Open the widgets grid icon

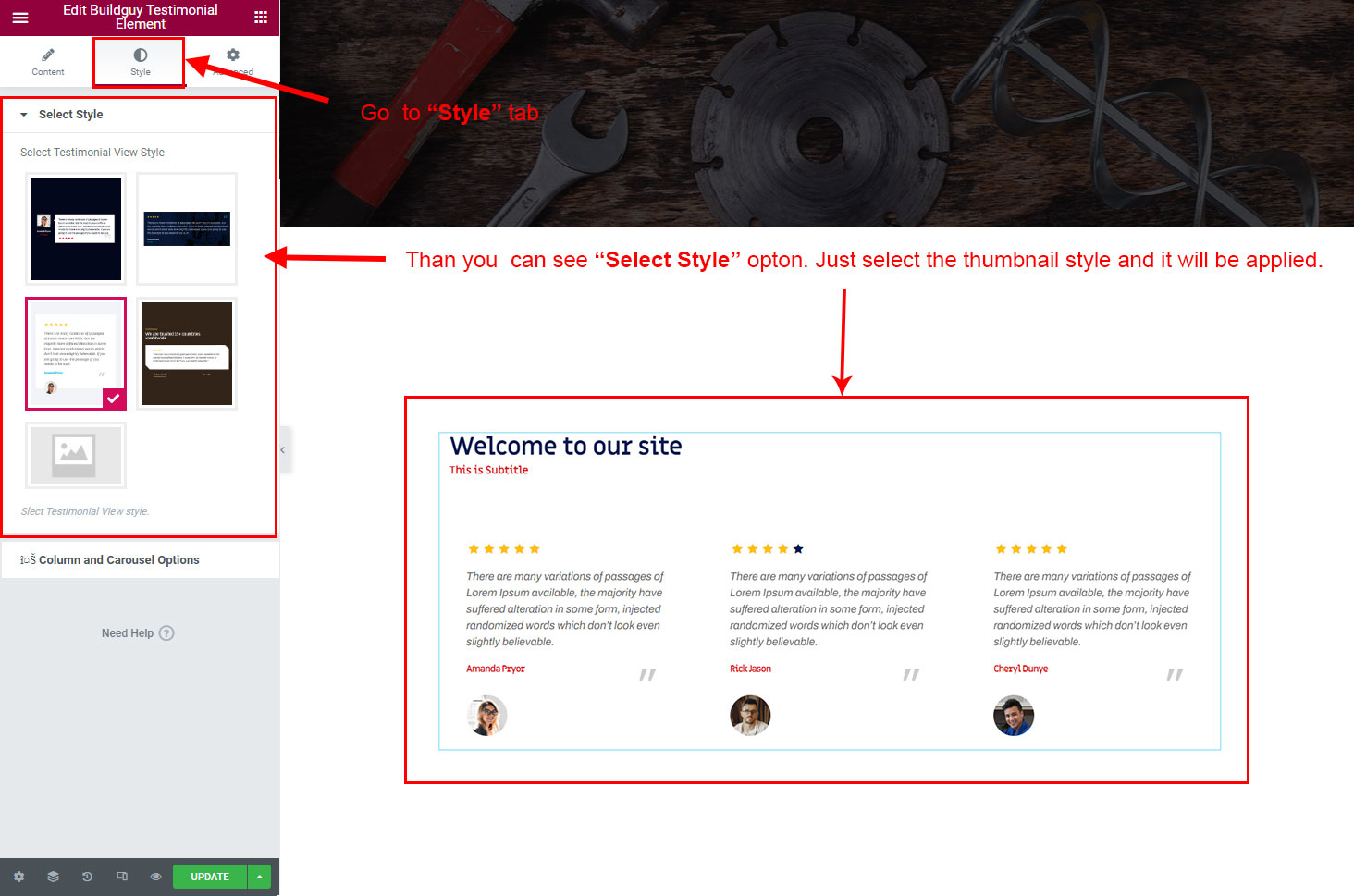(261, 18)
